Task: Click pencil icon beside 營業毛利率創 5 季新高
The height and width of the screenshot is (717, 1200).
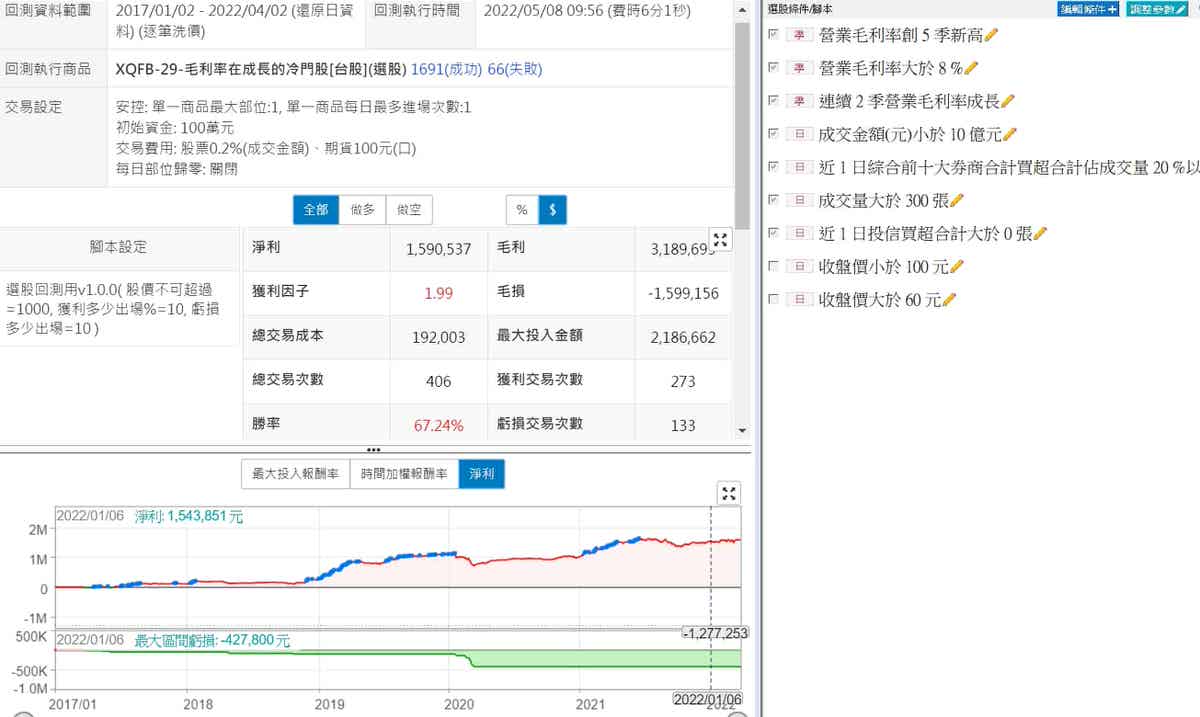Action: click(991, 35)
